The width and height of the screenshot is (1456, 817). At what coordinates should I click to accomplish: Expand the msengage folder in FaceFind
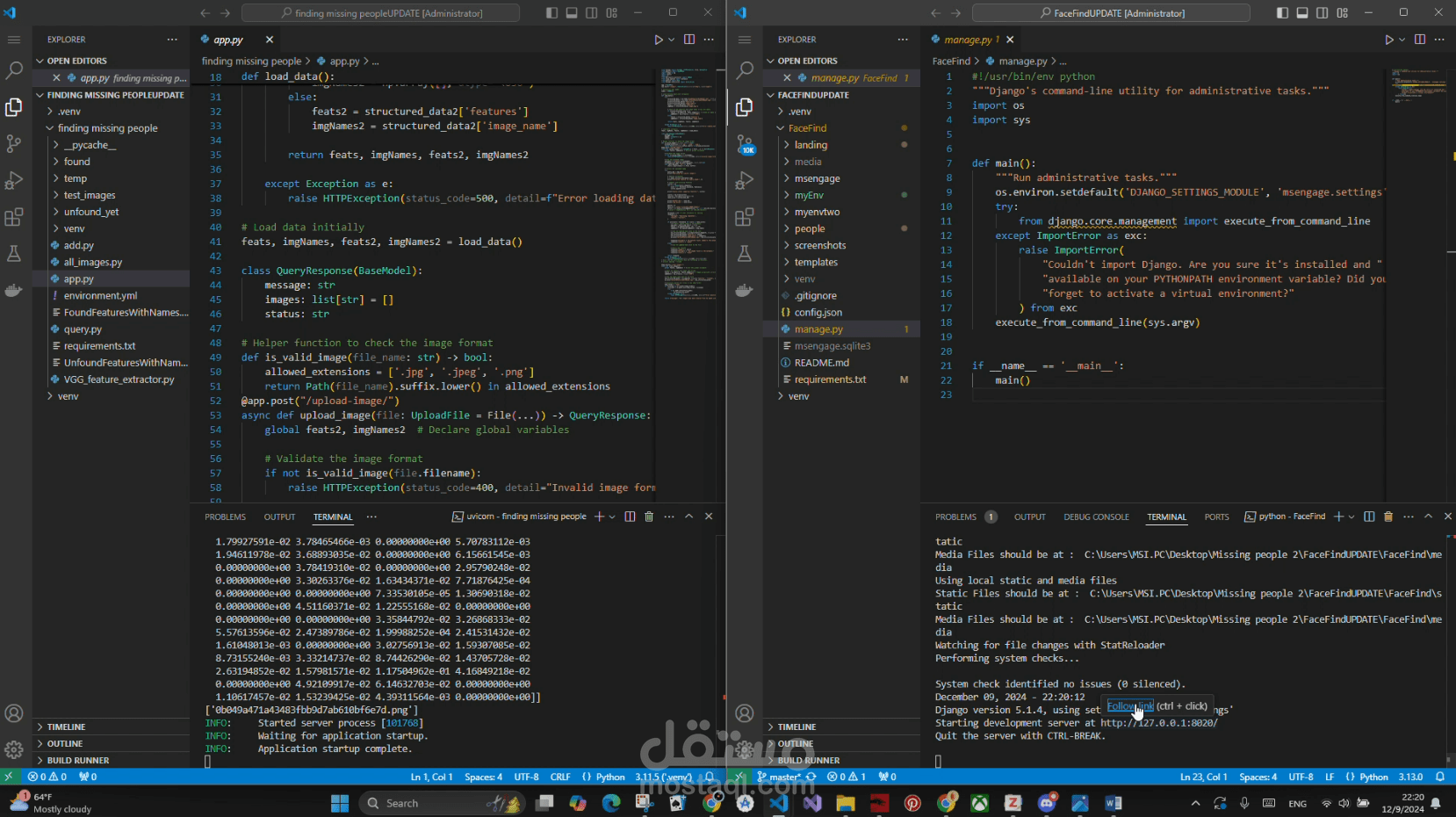point(817,178)
